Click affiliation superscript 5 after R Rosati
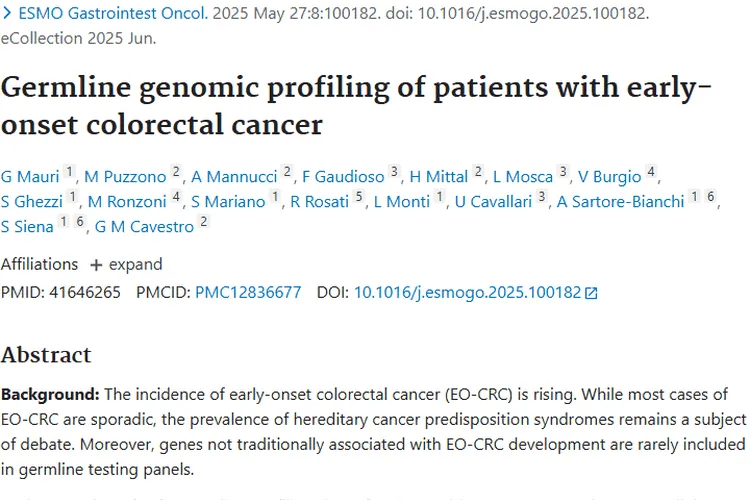Viewport: 750px width, 500px height. [x=359, y=198]
